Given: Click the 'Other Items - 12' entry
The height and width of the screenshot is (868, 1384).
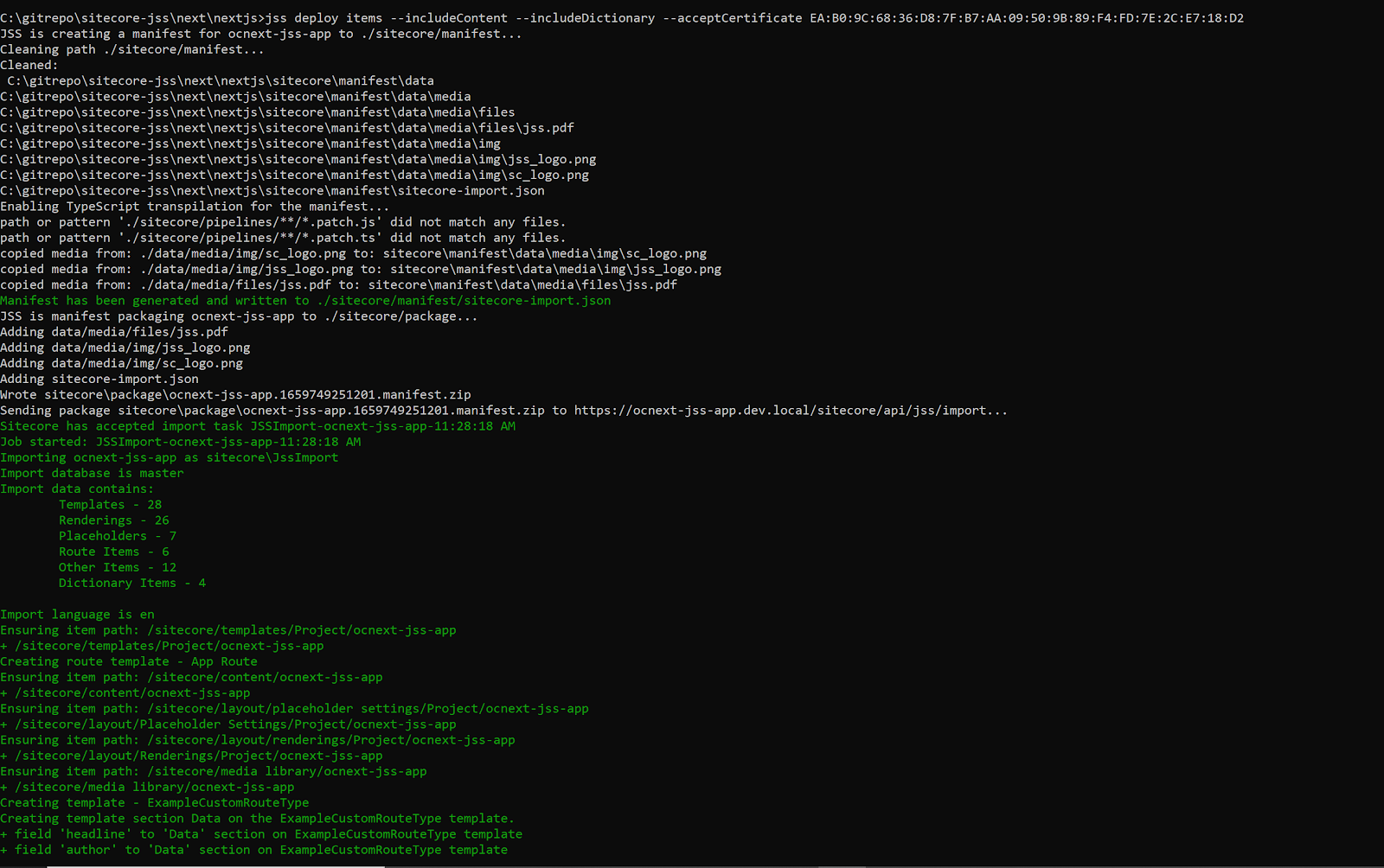Looking at the screenshot, I should pos(118,567).
